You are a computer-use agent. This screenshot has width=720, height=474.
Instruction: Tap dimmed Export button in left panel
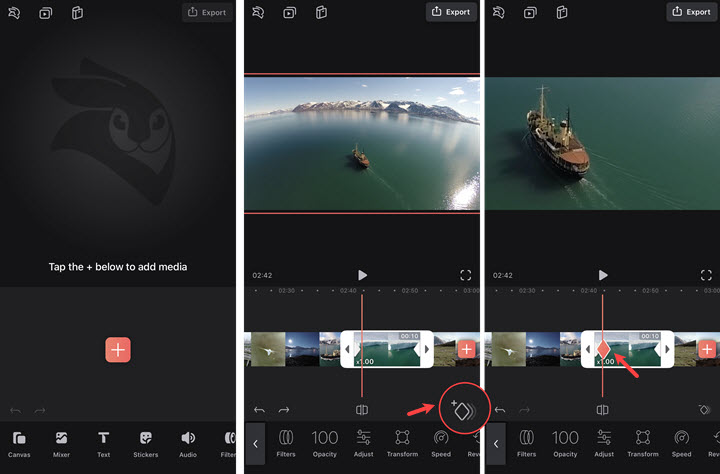point(207,12)
